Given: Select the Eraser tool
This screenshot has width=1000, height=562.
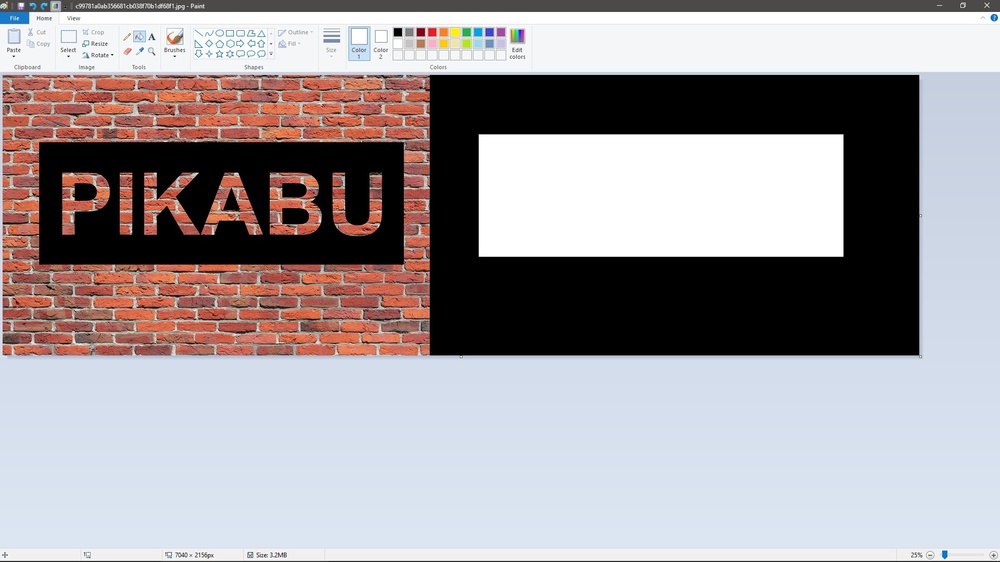Looking at the screenshot, I should pos(127,51).
